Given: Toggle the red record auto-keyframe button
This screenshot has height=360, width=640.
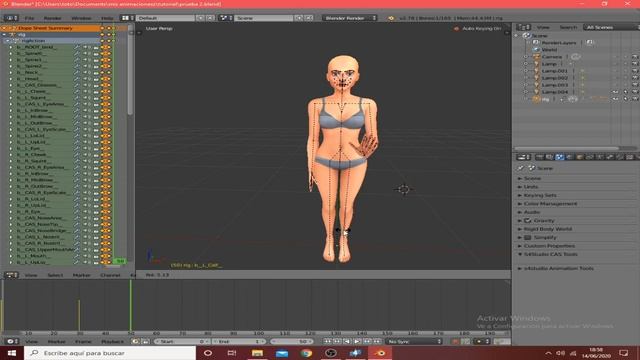Looking at the screenshot, I should (456, 342).
